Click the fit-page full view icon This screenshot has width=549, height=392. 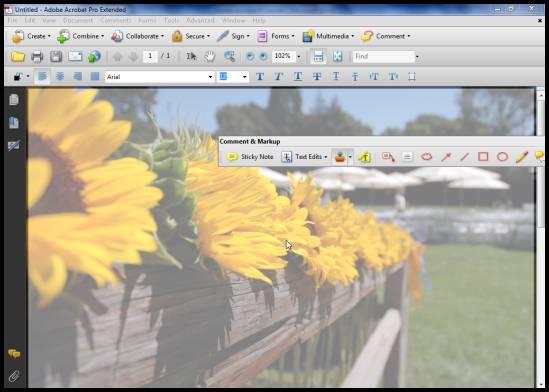pyautogui.click(x=338, y=56)
